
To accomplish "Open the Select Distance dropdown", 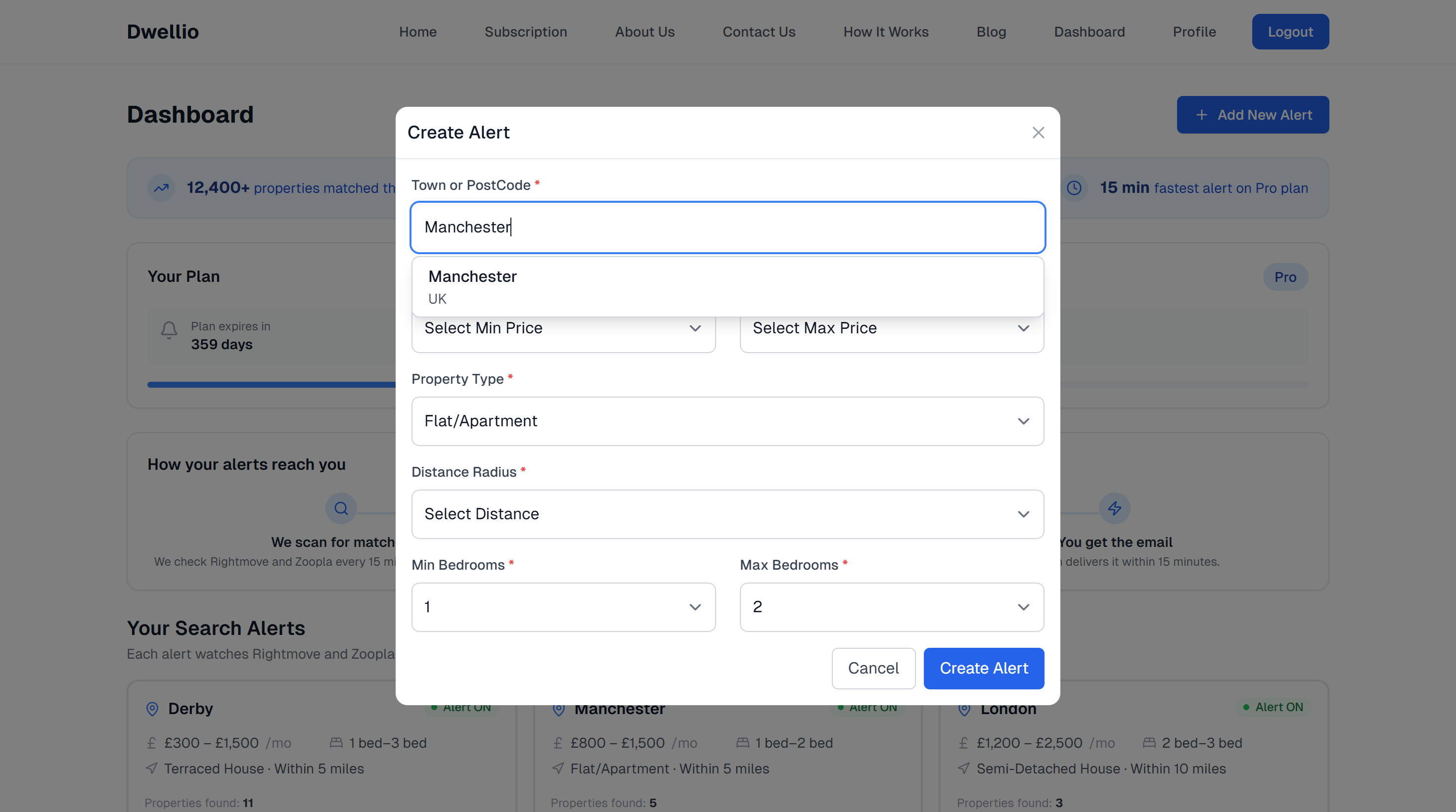I will (x=728, y=514).
